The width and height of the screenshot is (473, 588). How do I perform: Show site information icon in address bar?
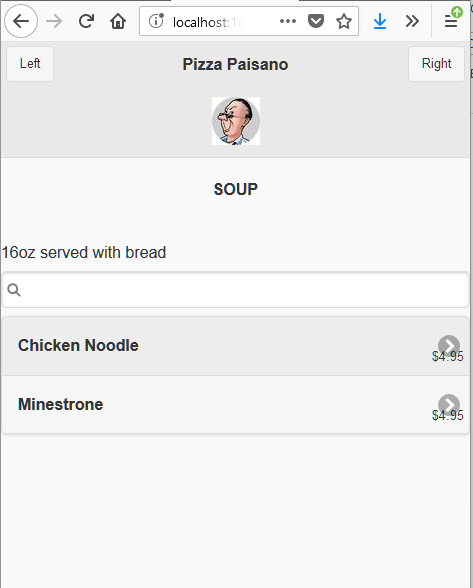click(x=156, y=21)
